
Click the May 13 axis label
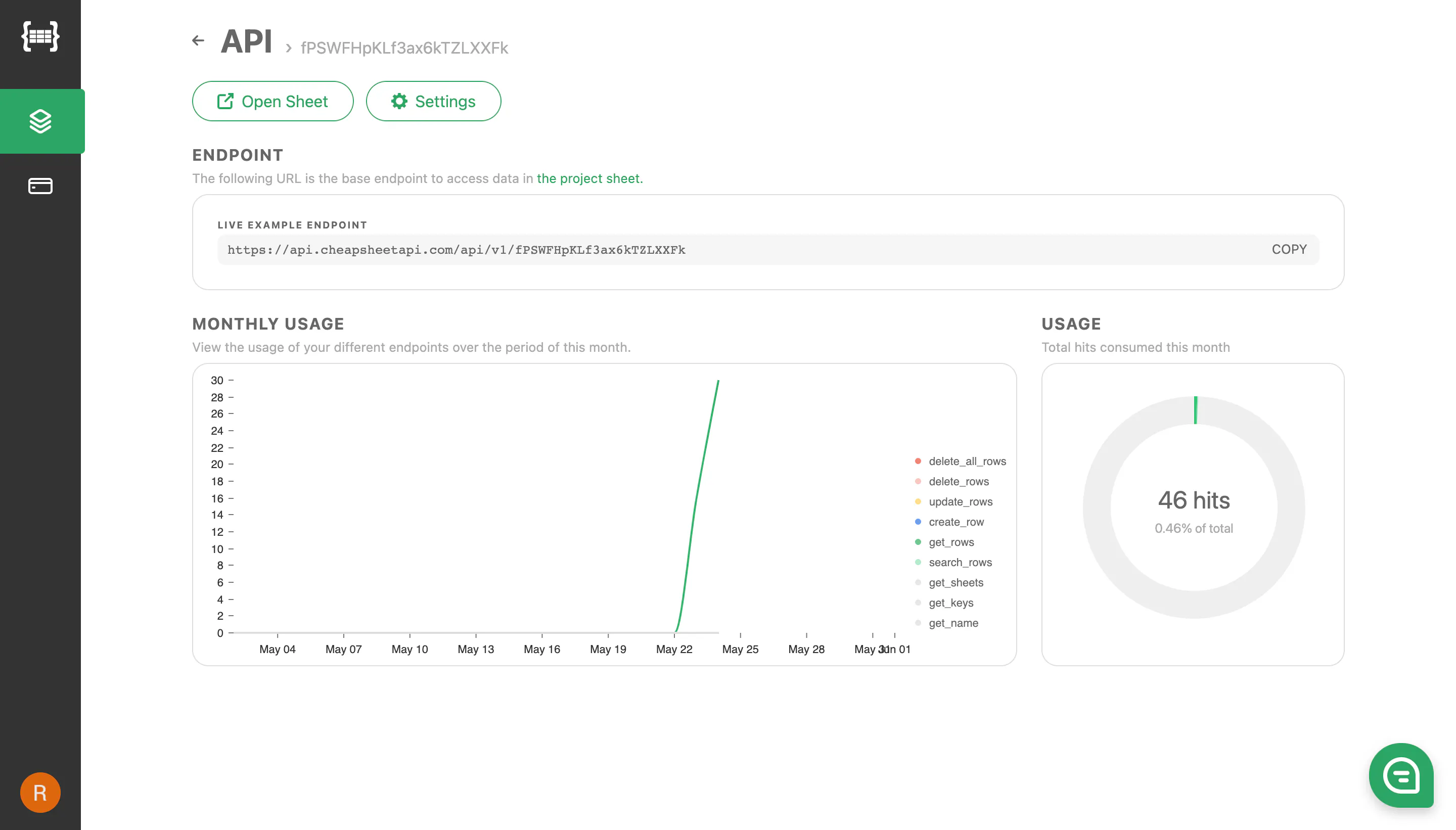[475, 650]
